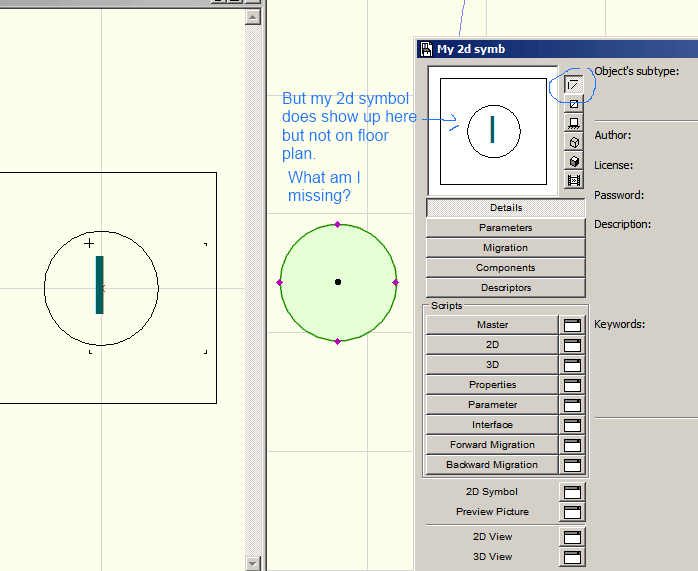Select the 3D wireframe preview icon
698x571 pixels.
[x=573, y=142]
